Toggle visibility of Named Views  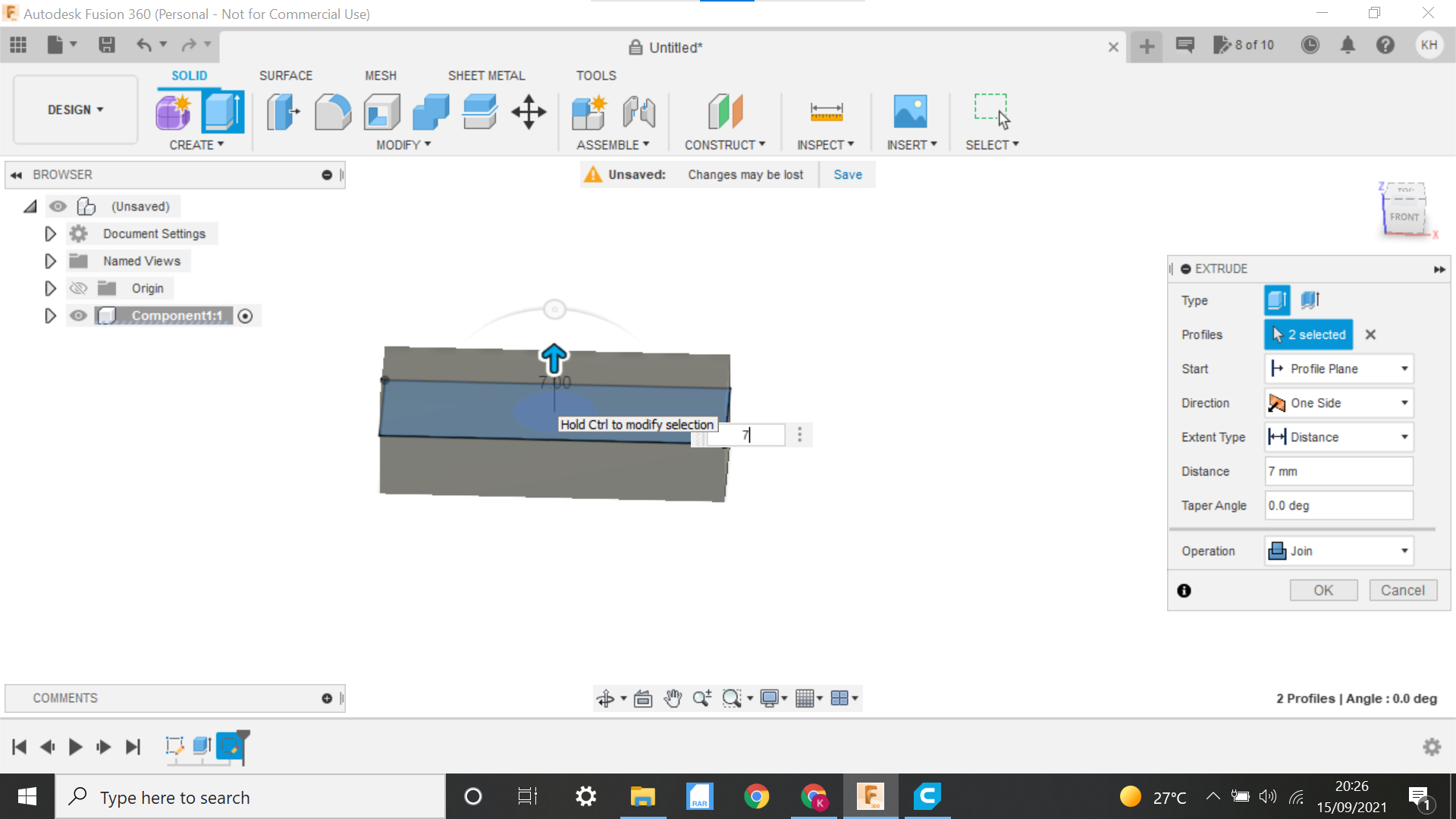[79, 261]
